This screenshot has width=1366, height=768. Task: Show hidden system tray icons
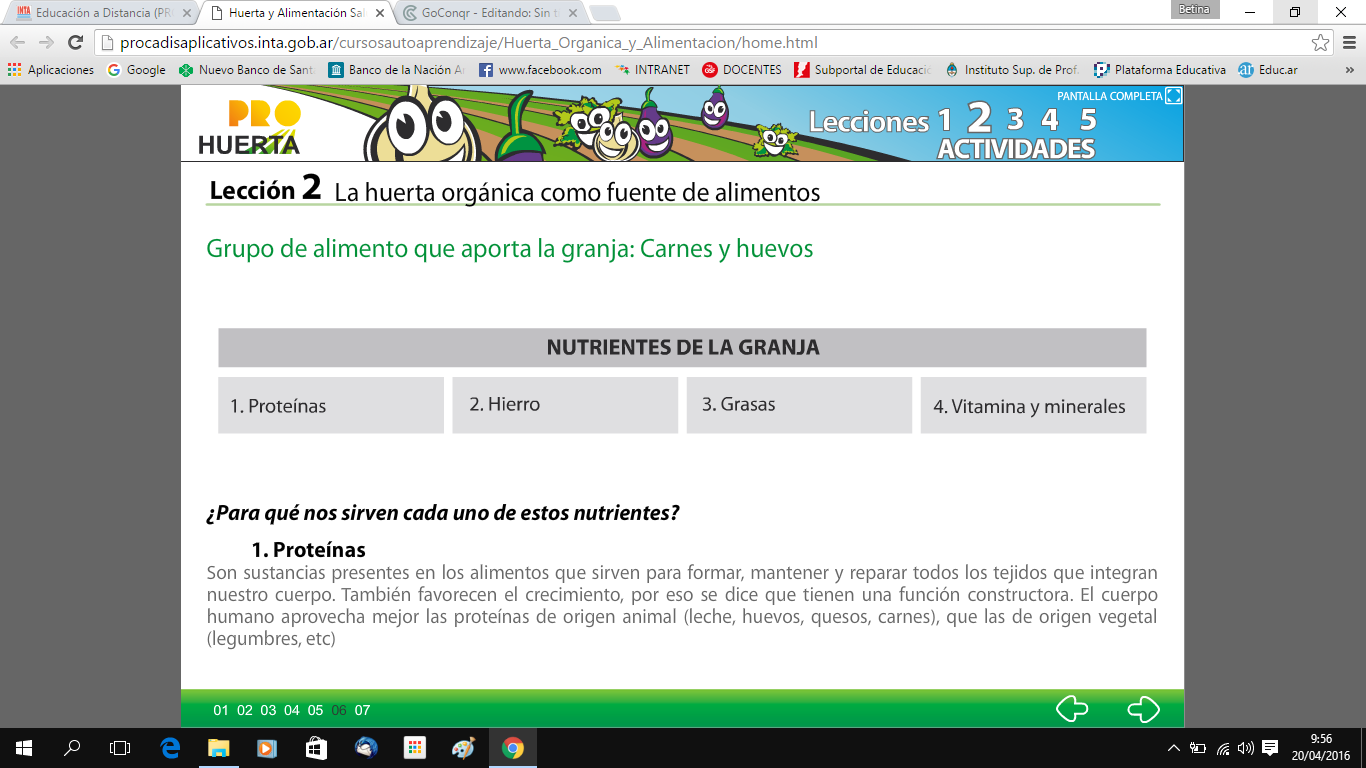coord(1174,748)
